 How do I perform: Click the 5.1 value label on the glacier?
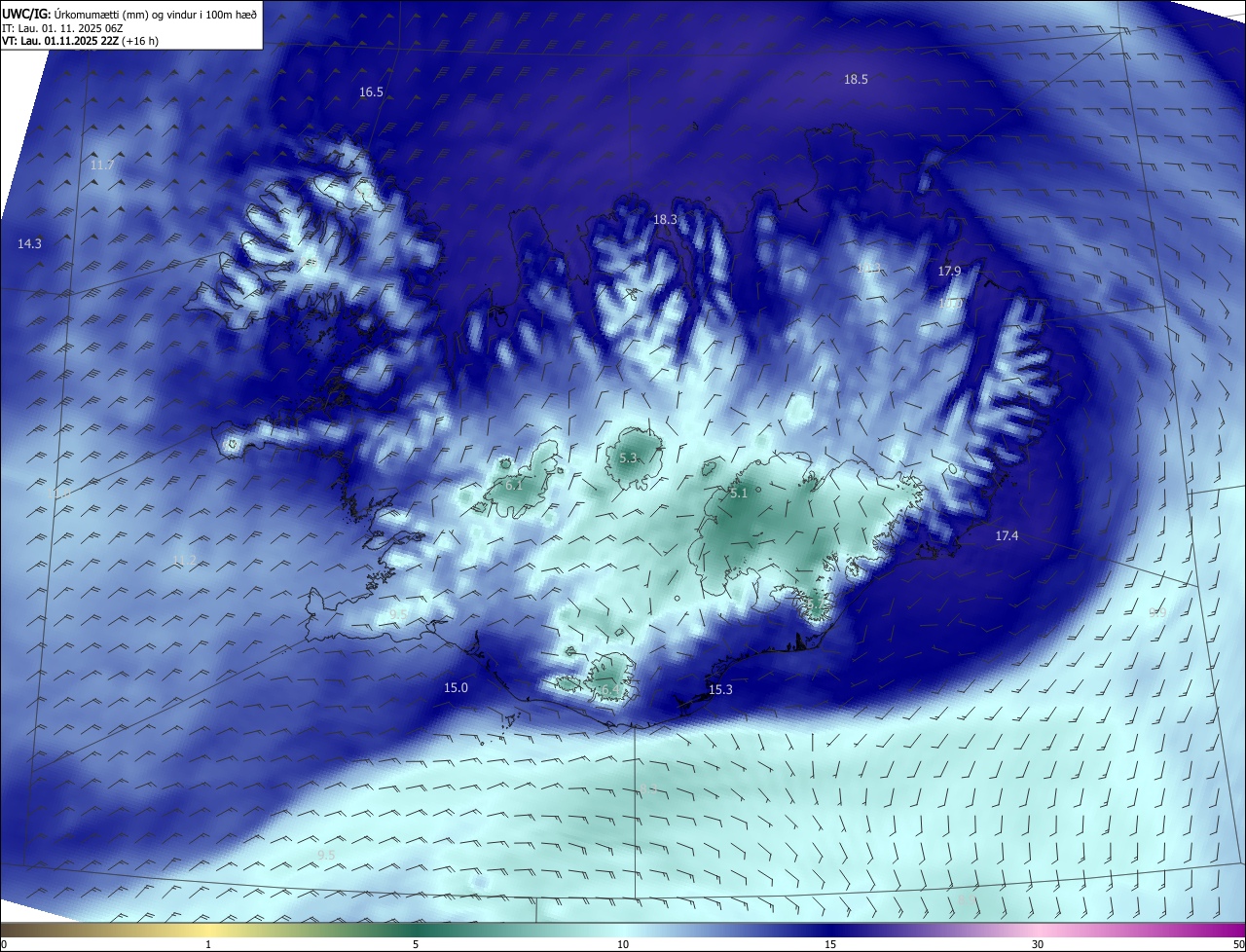tap(739, 494)
